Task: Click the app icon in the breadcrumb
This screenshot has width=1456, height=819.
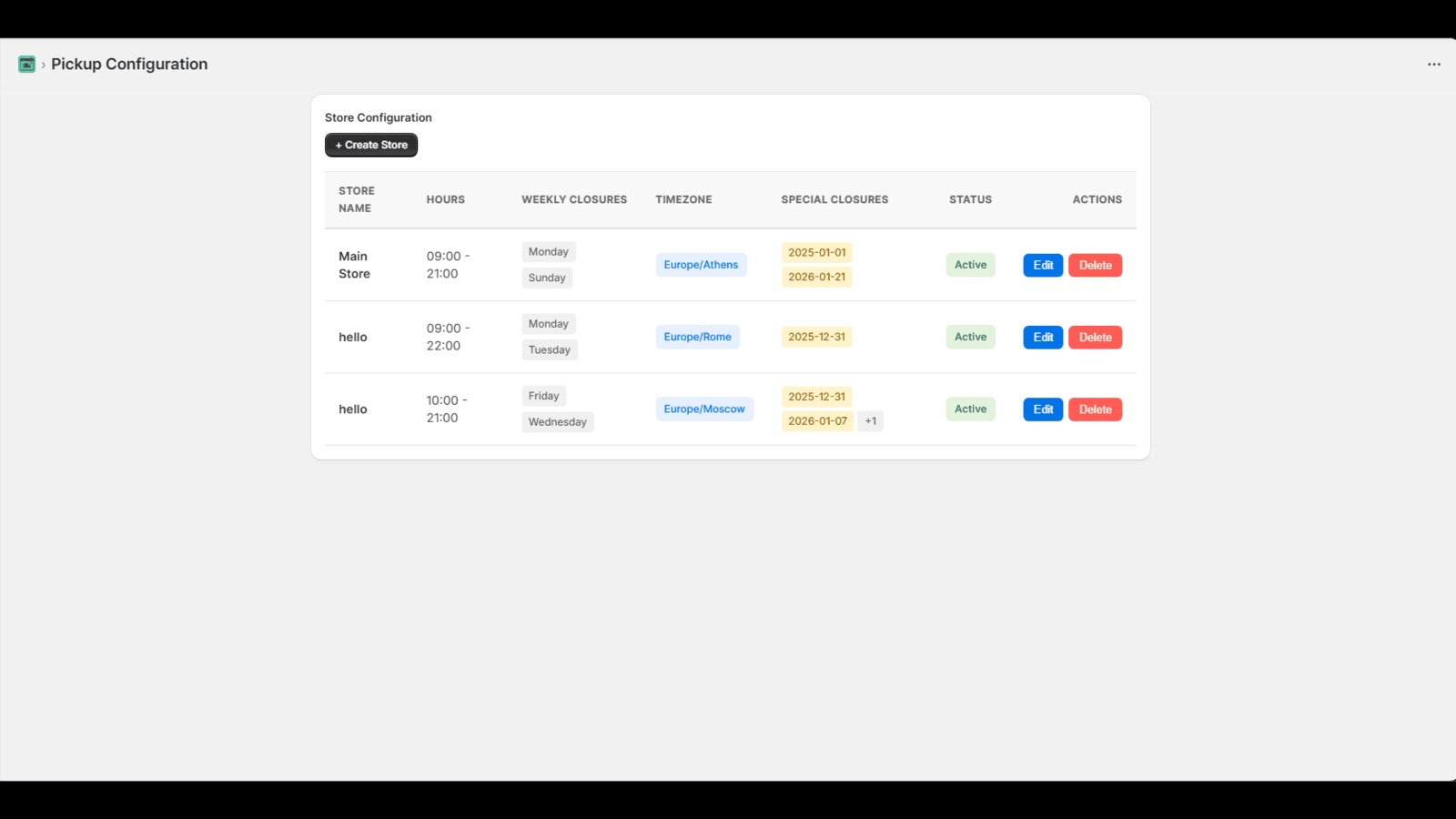Action: tap(26, 64)
